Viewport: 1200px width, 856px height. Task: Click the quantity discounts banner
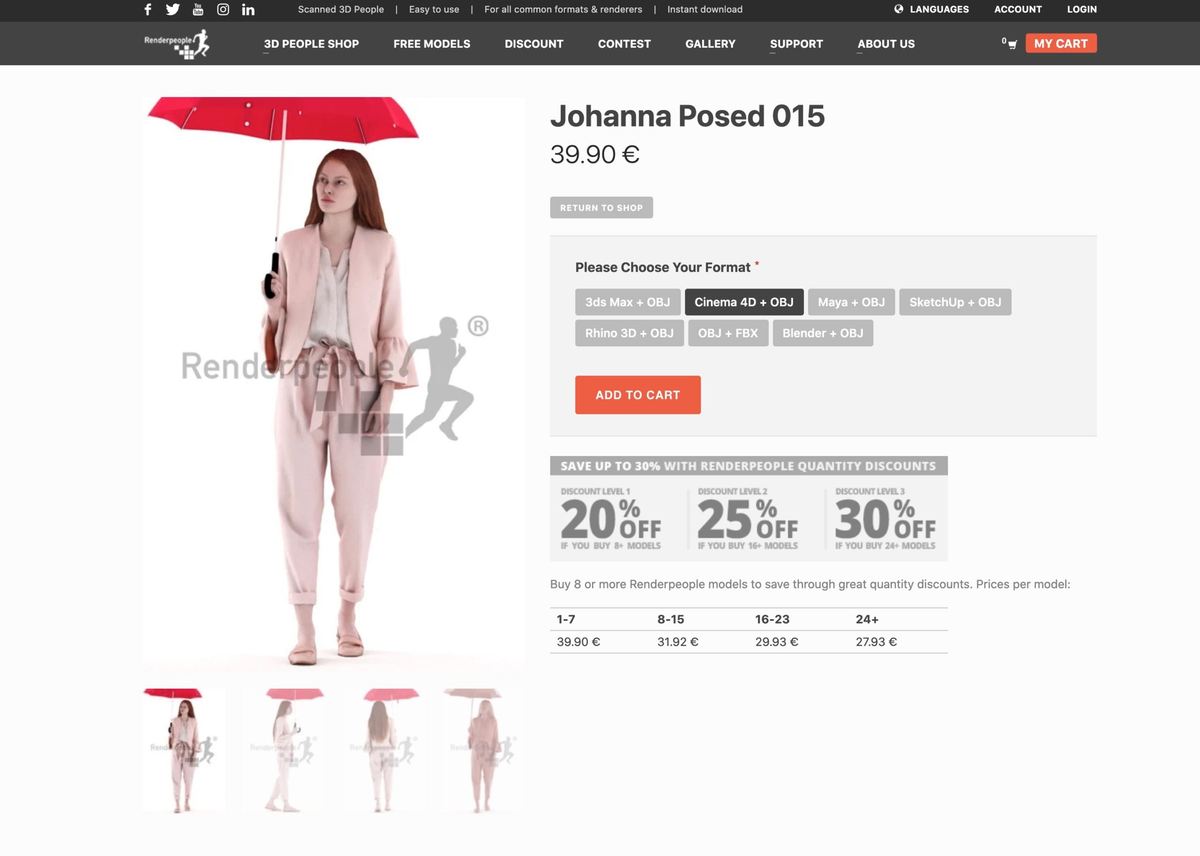[x=749, y=509]
